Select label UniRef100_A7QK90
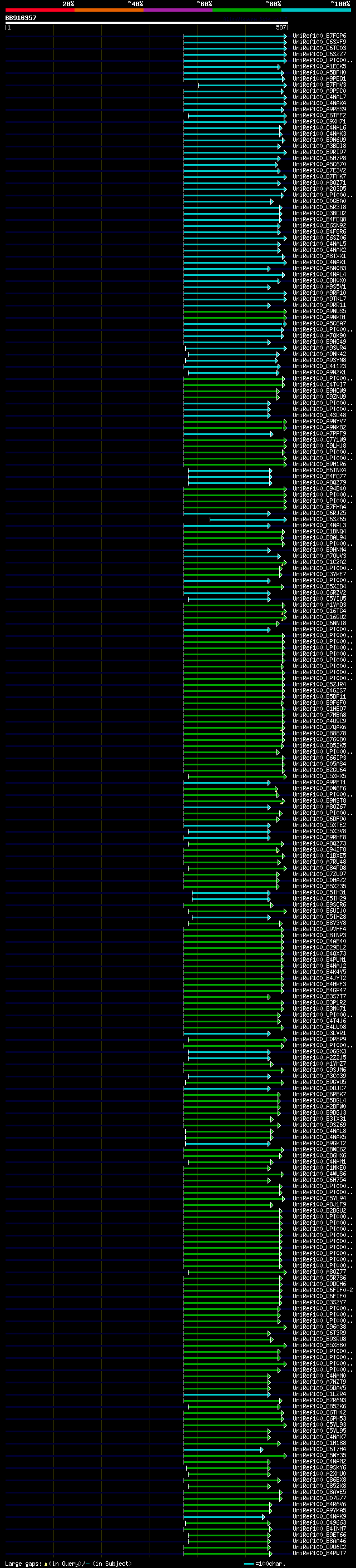 [x=319, y=336]
